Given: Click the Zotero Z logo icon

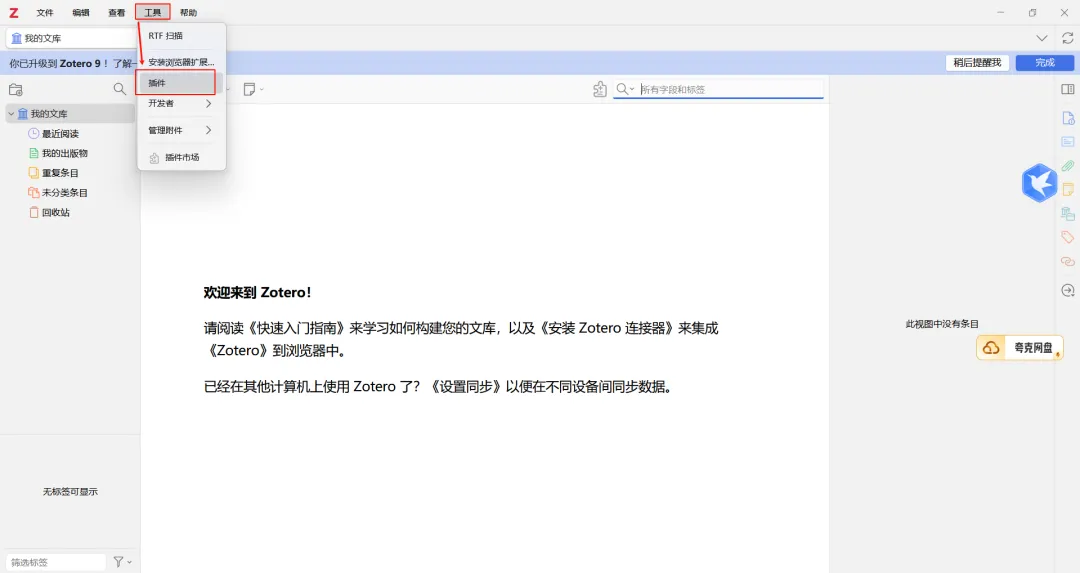Looking at the screenshot, I should click(x=13, y=12).
